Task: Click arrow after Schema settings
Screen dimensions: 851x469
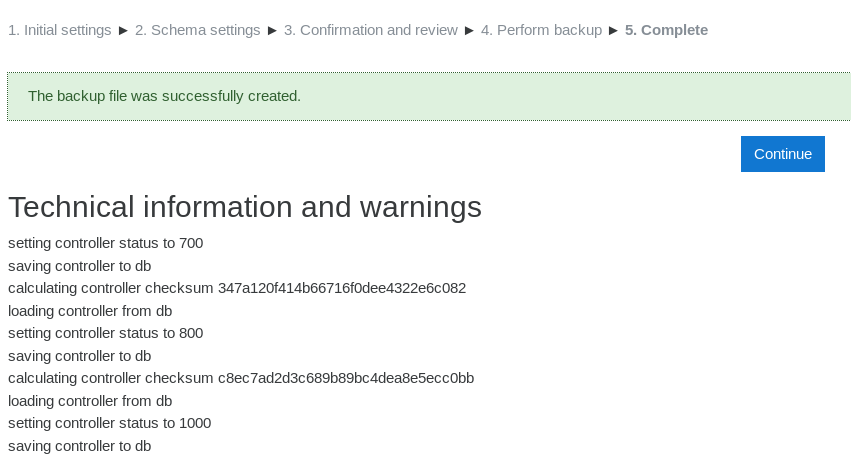Action: pos(272,30)
